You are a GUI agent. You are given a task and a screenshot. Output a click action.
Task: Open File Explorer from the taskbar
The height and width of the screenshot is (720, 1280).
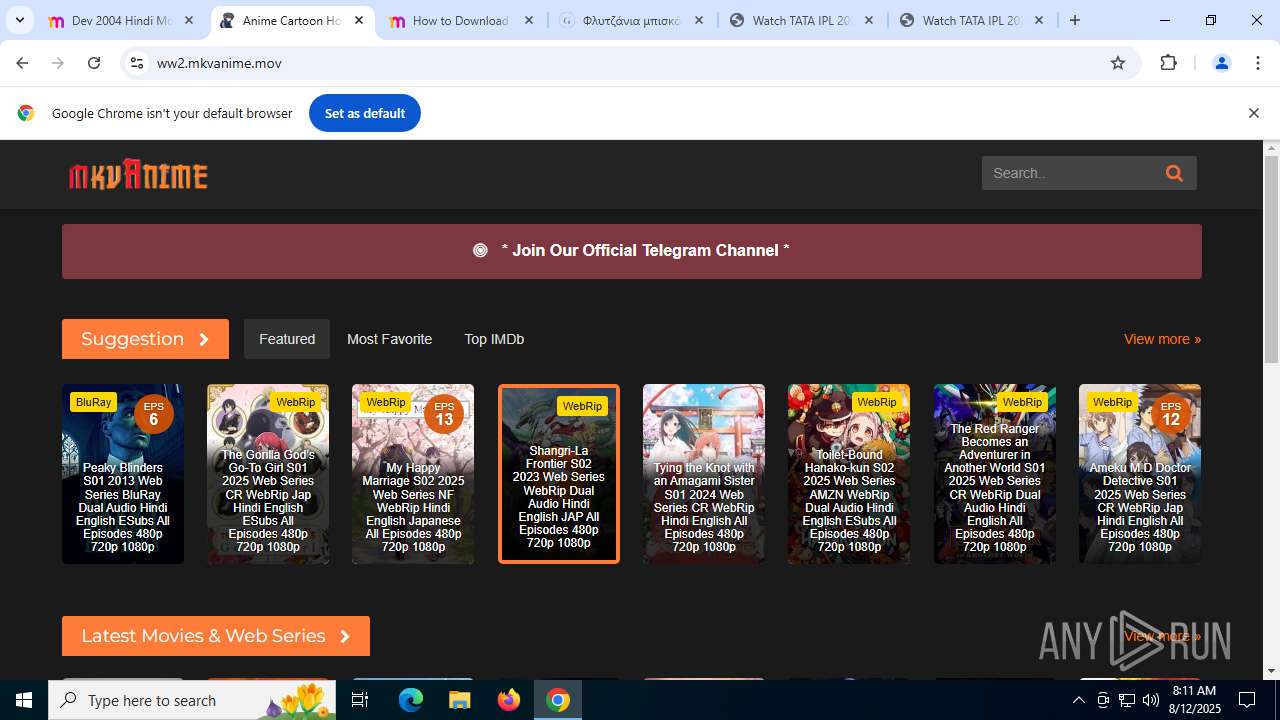[x=459, y=700]
